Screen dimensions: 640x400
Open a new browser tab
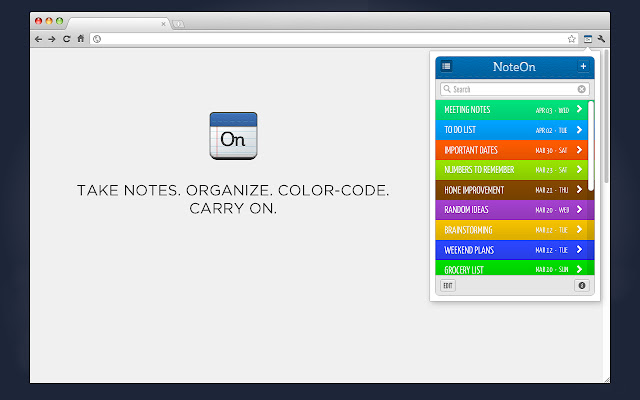[x=178, y=24]
